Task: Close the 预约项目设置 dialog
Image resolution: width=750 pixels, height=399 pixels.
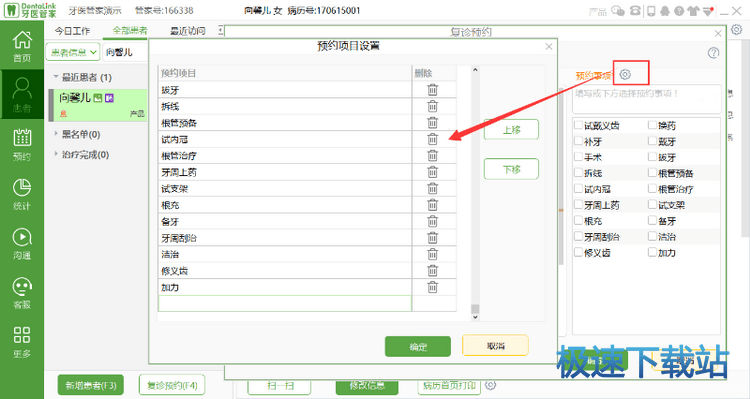Action: pos(549,46)
